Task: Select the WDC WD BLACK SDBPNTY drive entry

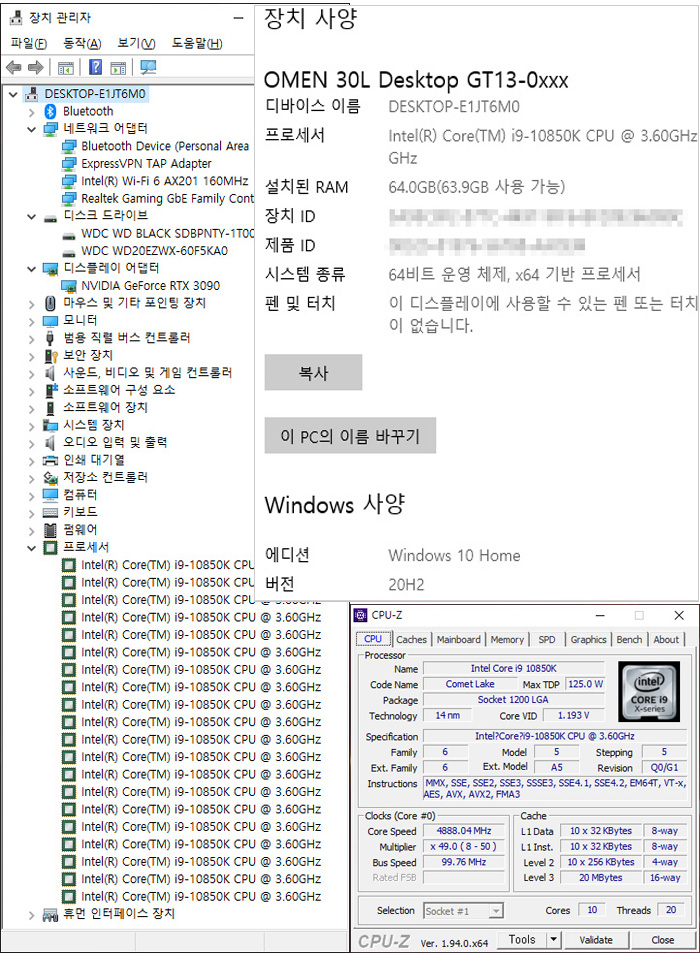Action: coord(168,234)
